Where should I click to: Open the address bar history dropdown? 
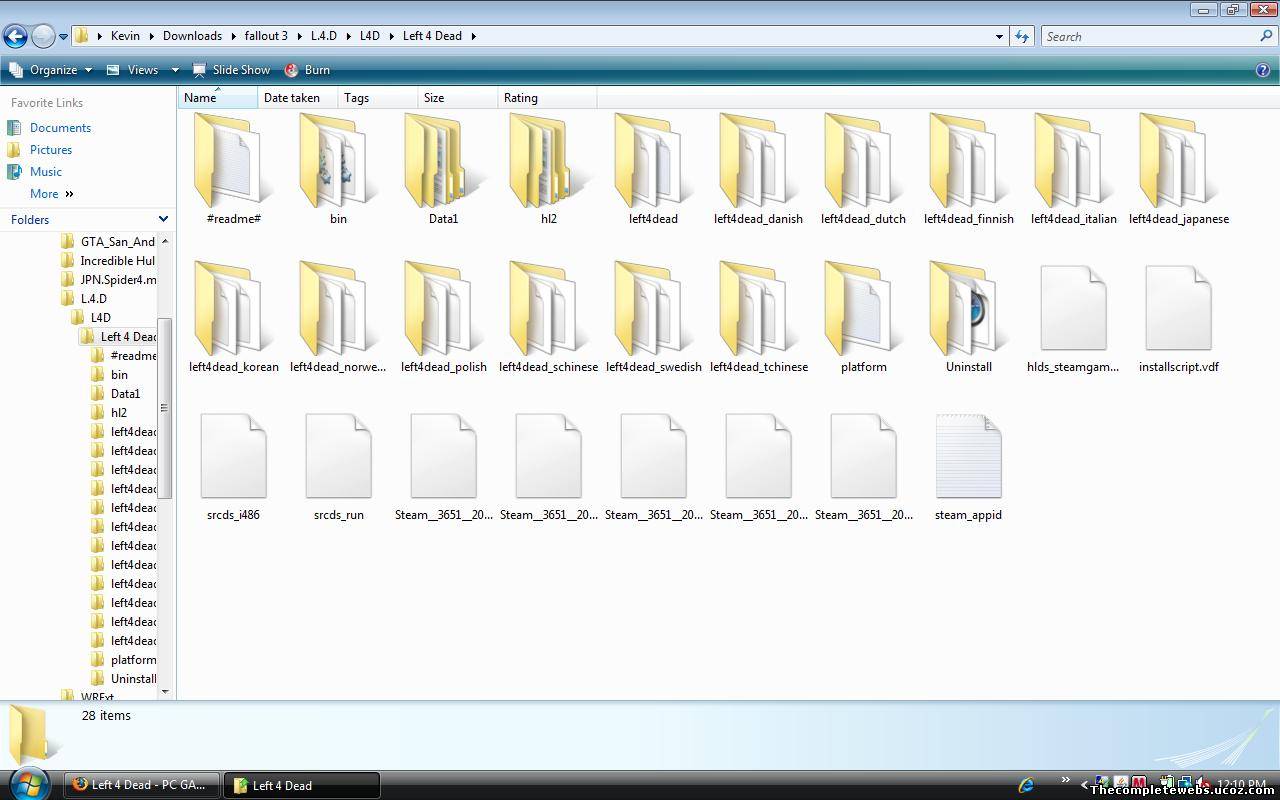tap(999, 36)
